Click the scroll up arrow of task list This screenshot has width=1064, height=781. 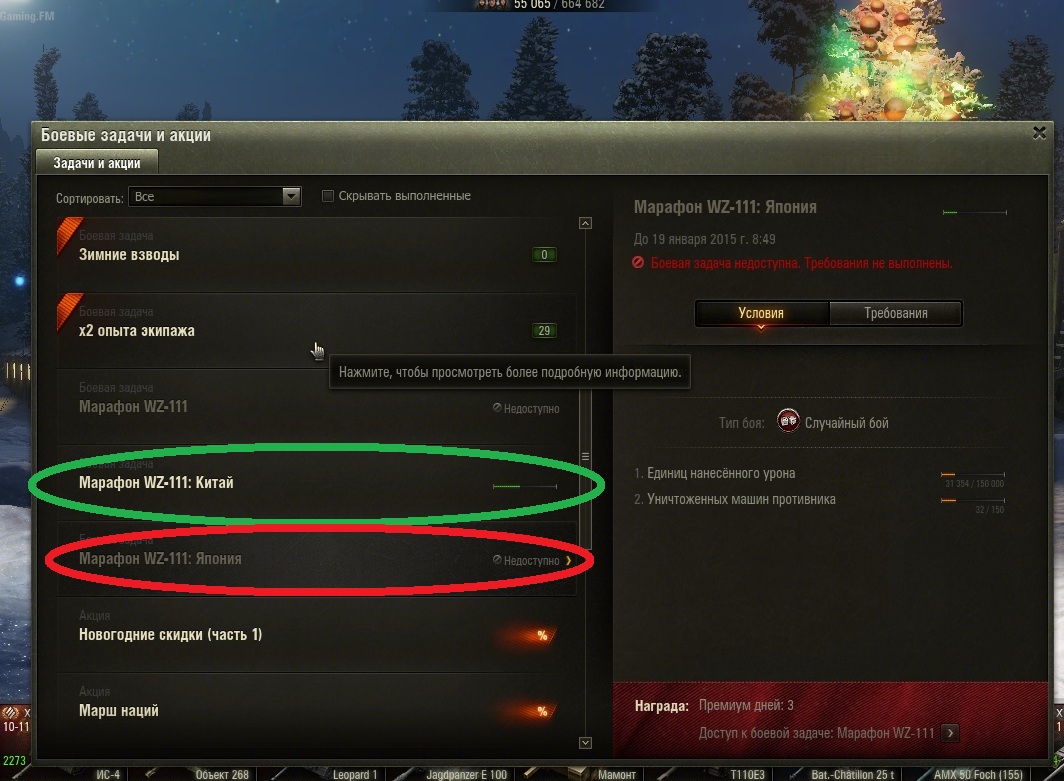pos(586,223)
